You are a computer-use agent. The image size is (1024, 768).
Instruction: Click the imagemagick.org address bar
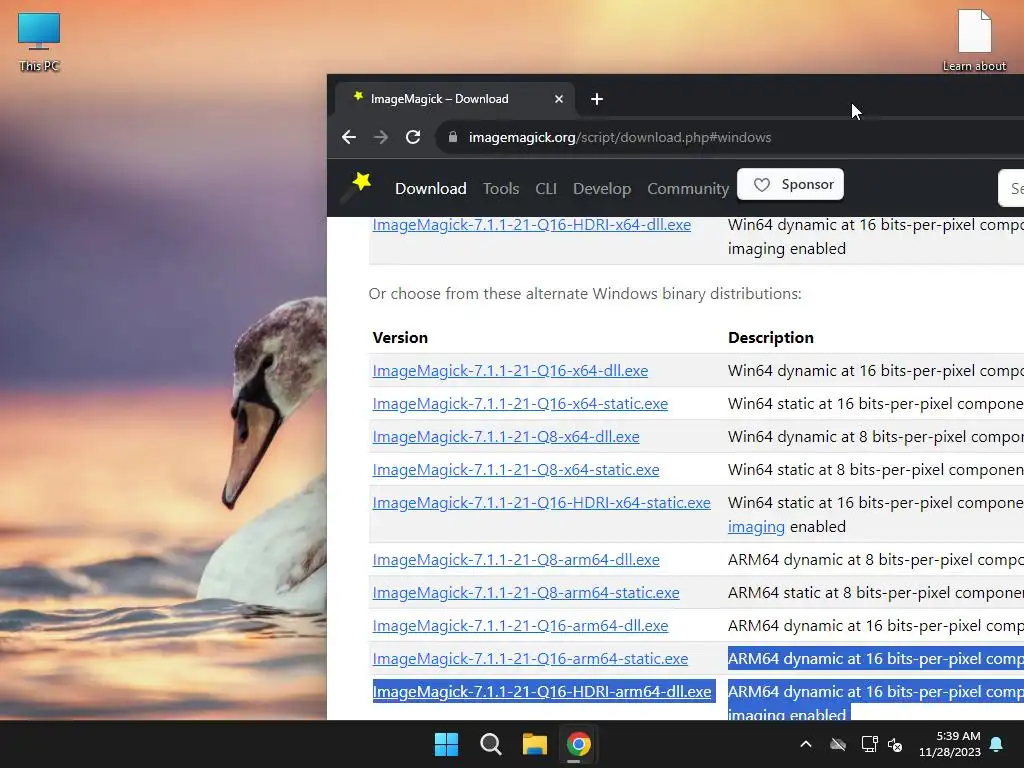pyautogui.click(x=731, y=137)
